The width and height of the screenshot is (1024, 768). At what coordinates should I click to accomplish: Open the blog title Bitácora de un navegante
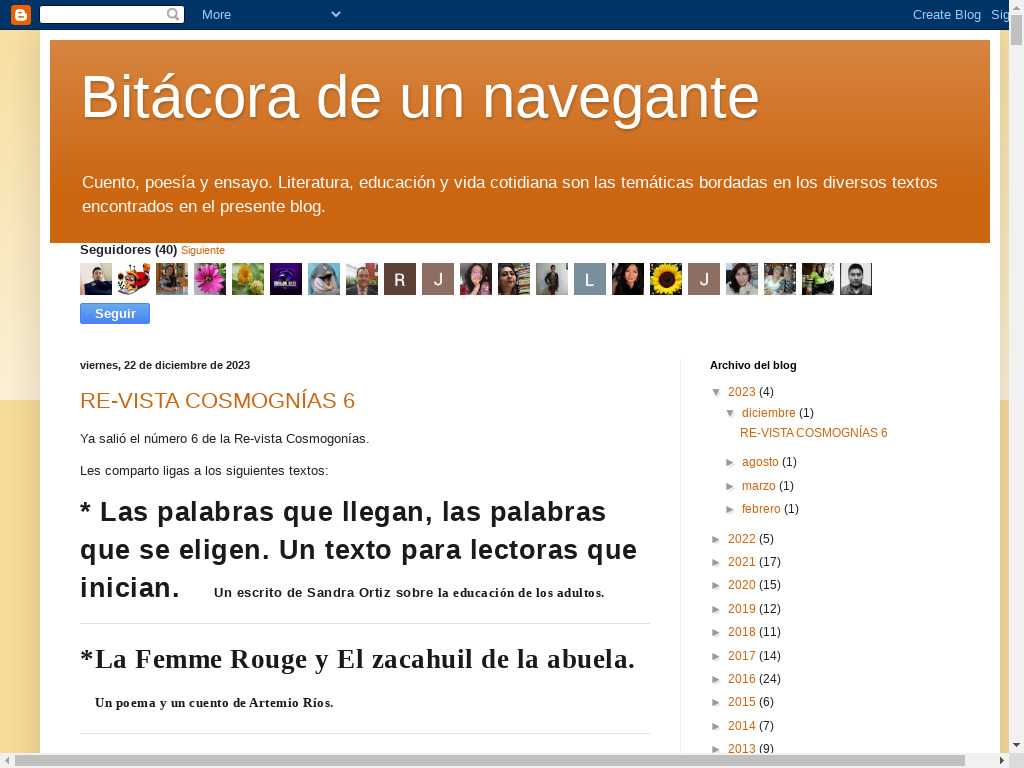coord(420,97)
